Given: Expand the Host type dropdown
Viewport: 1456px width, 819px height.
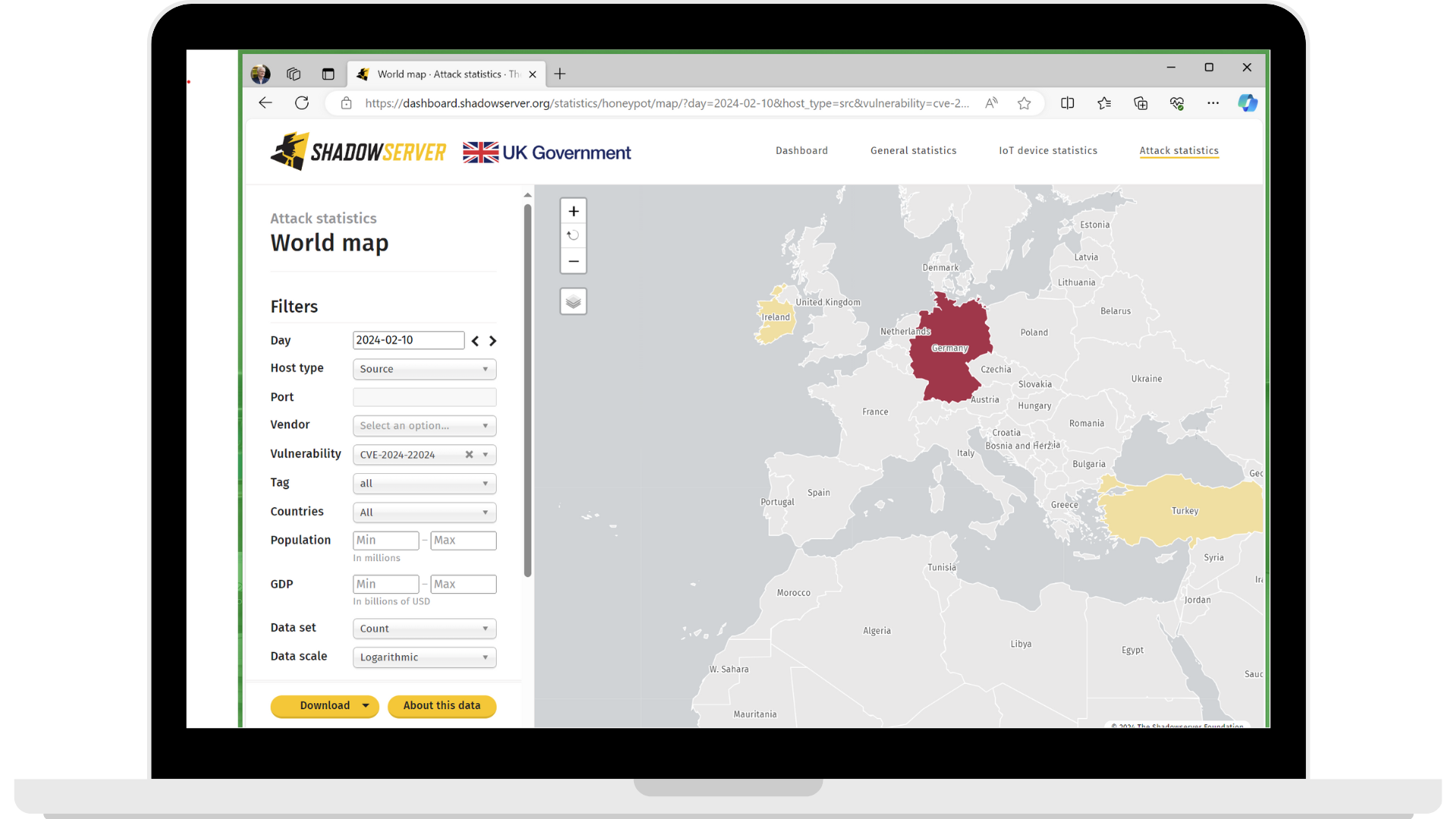Looking at the screenshot, I should [424, 369].
